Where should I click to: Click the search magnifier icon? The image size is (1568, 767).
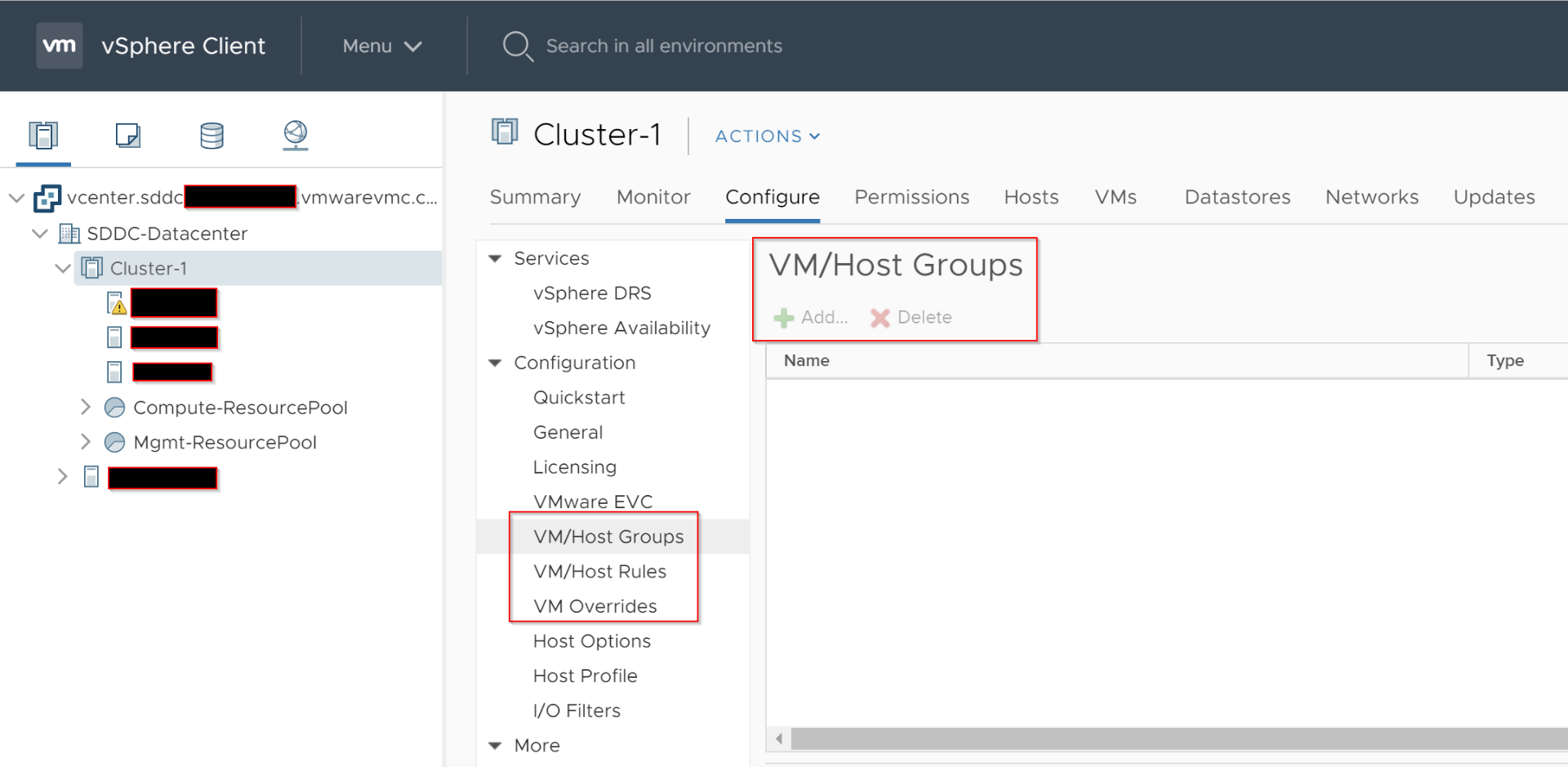(517, 46)
